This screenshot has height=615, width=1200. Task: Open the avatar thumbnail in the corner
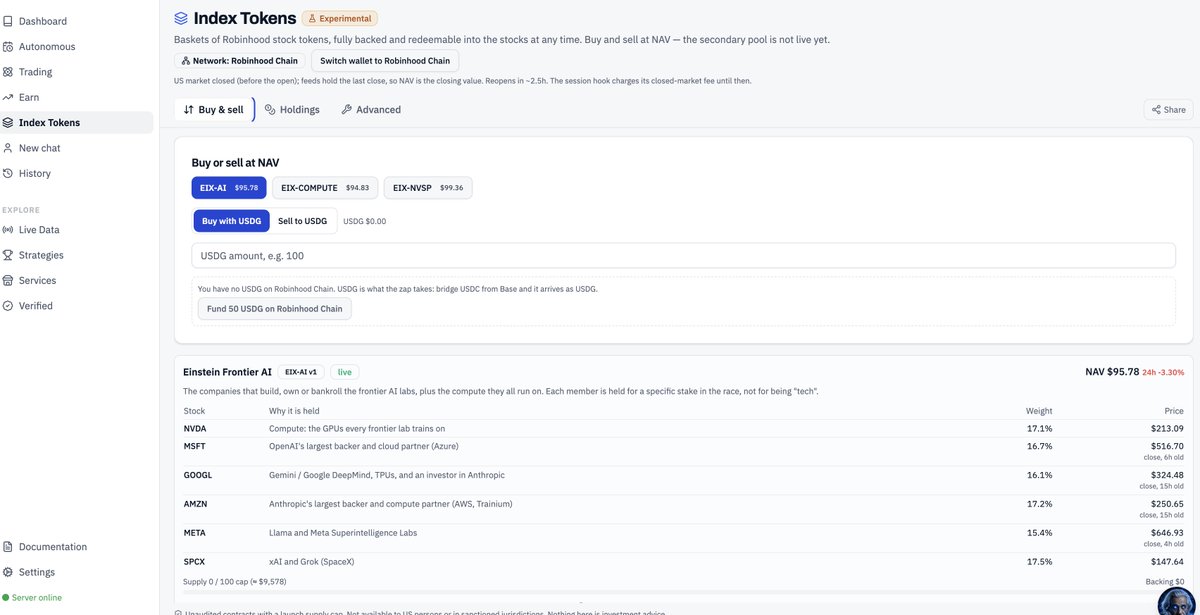coord(1178,601)
